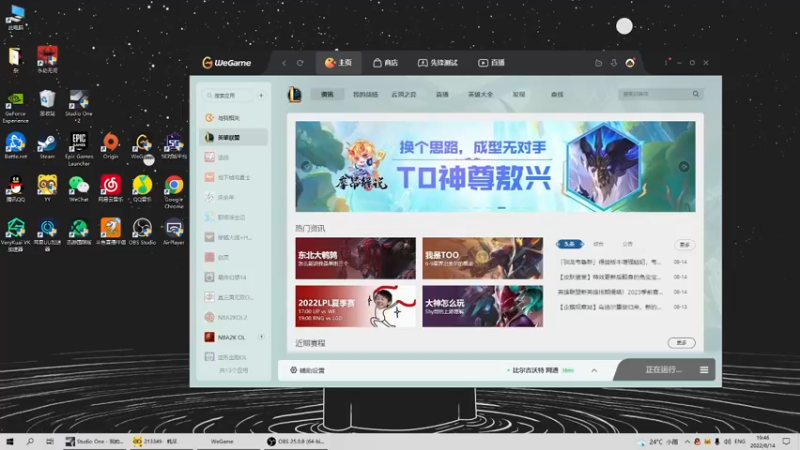Open Epic Games Launcher desktop shortcut
This screenshot has height=450, width=800.
pos(79,149)
